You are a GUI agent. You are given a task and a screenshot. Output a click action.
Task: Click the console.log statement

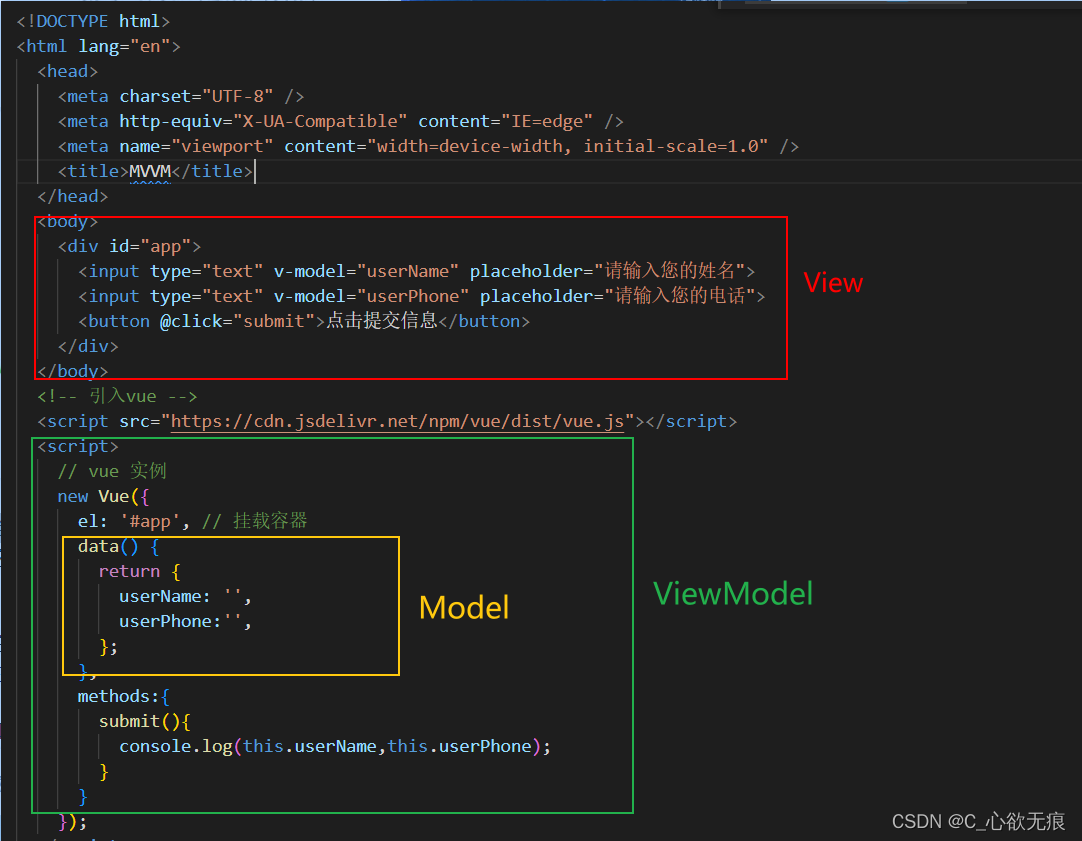(334, 746)
